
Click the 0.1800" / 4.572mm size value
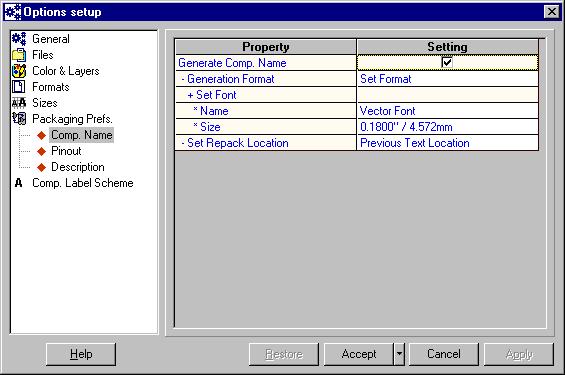[x=406, y=127]
